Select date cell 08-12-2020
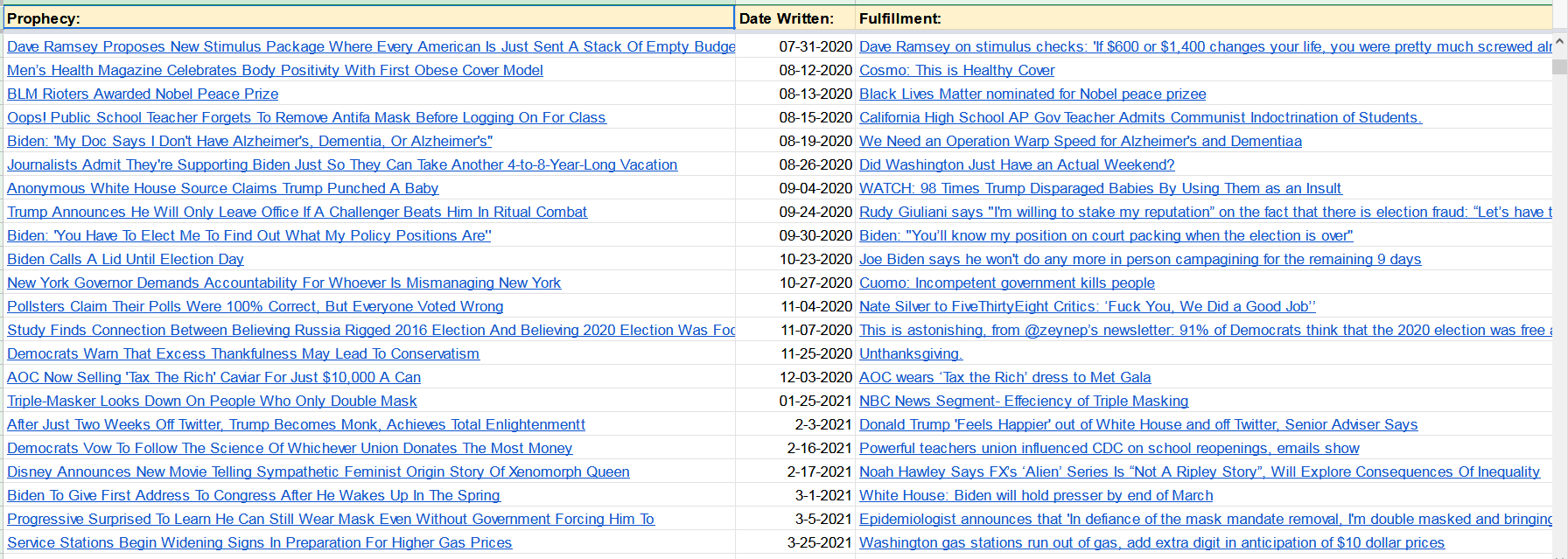 point(794,71)
